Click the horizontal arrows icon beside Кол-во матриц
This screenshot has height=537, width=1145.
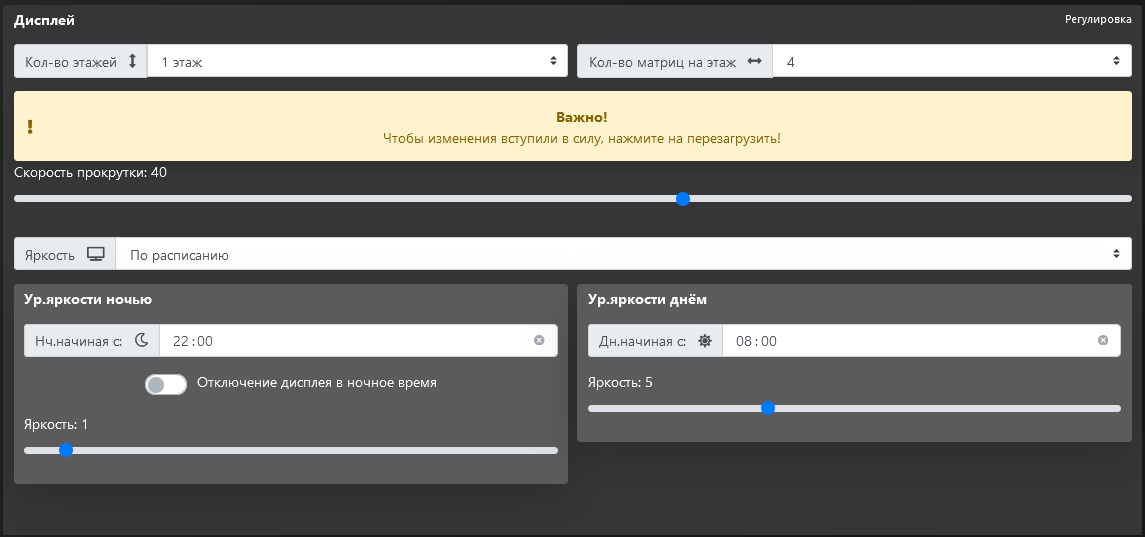pyautogui.click(x=754, y=61)
